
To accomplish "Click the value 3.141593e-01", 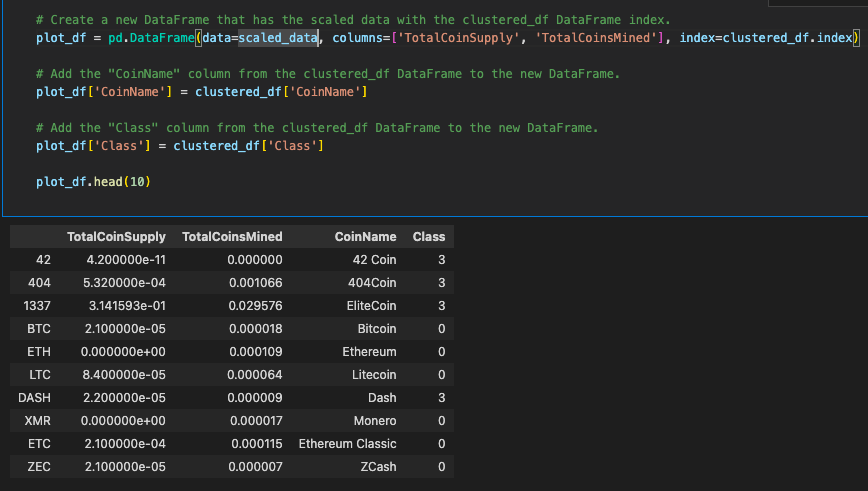I will click(127, 306).
